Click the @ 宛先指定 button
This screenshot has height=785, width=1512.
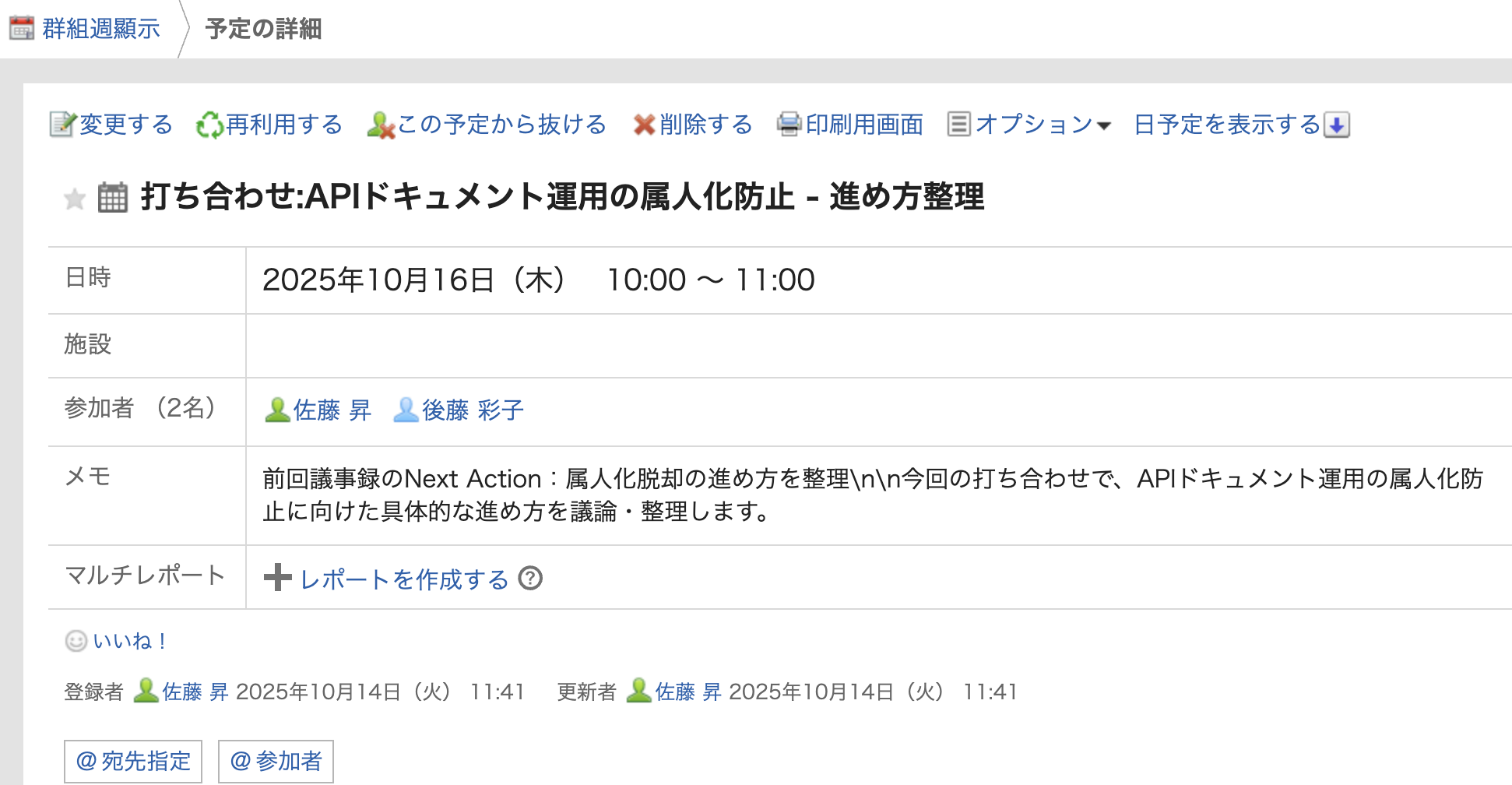click(133, 761)
